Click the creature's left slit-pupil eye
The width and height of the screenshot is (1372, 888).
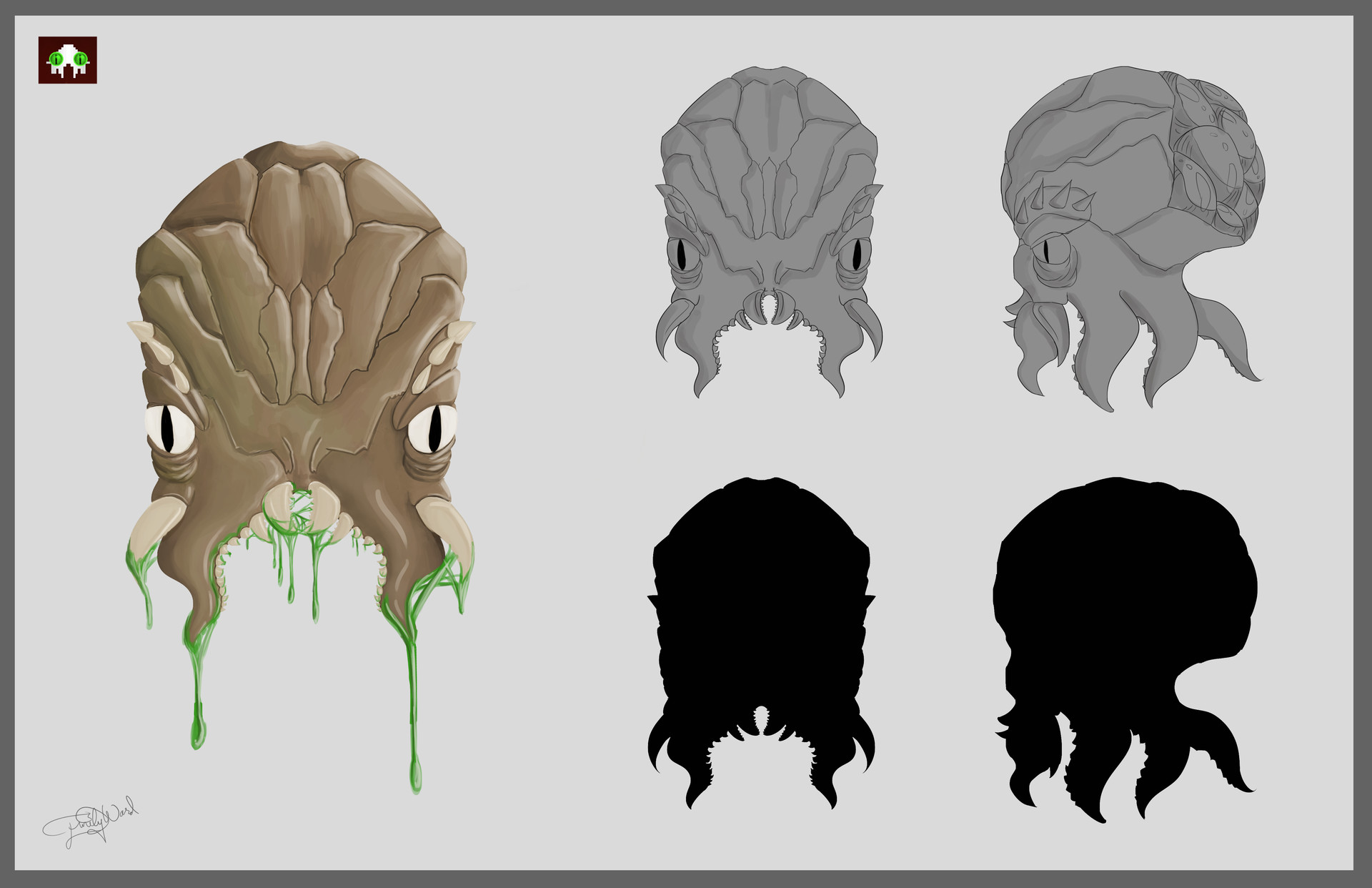(x=169, y=428)
